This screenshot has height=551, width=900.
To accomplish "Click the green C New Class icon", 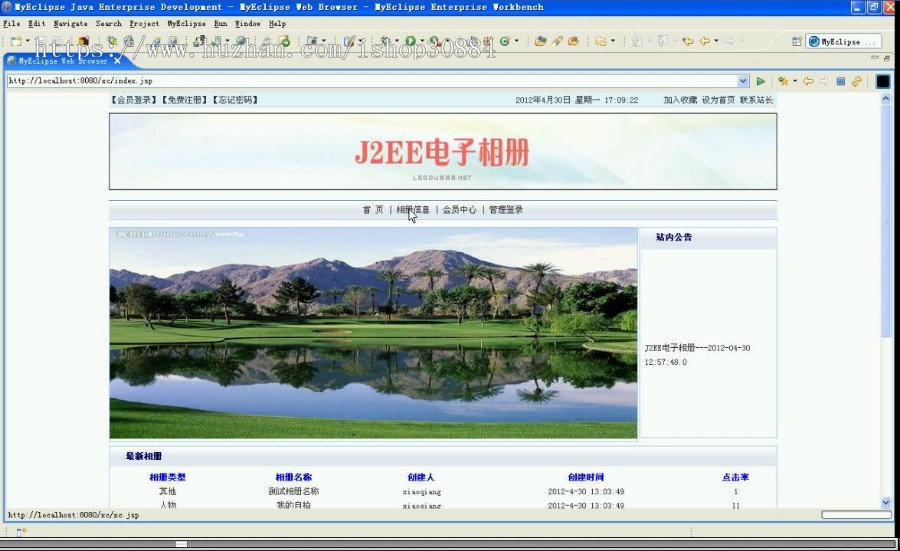I will click(x=505, y=41).
